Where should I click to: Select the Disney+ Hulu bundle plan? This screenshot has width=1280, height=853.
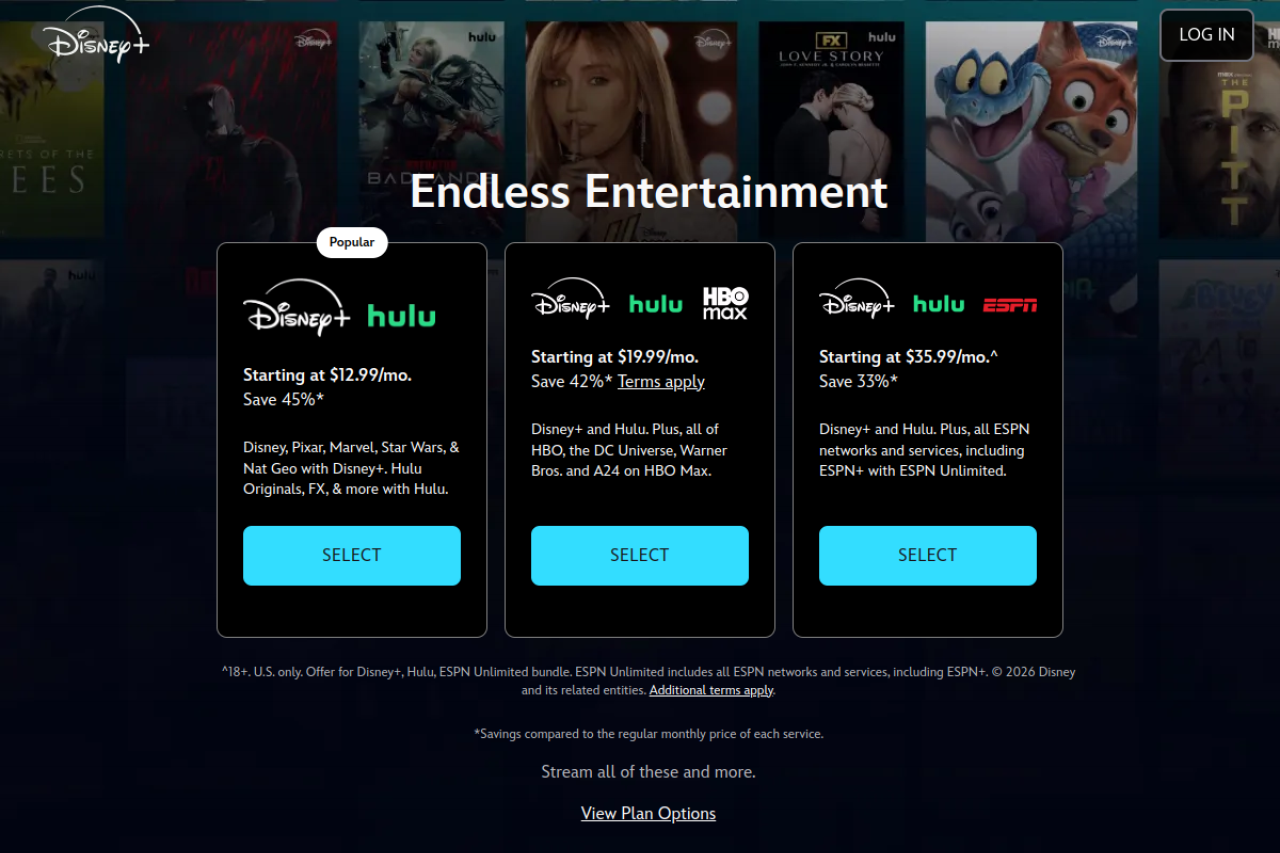tap(352, 555)
